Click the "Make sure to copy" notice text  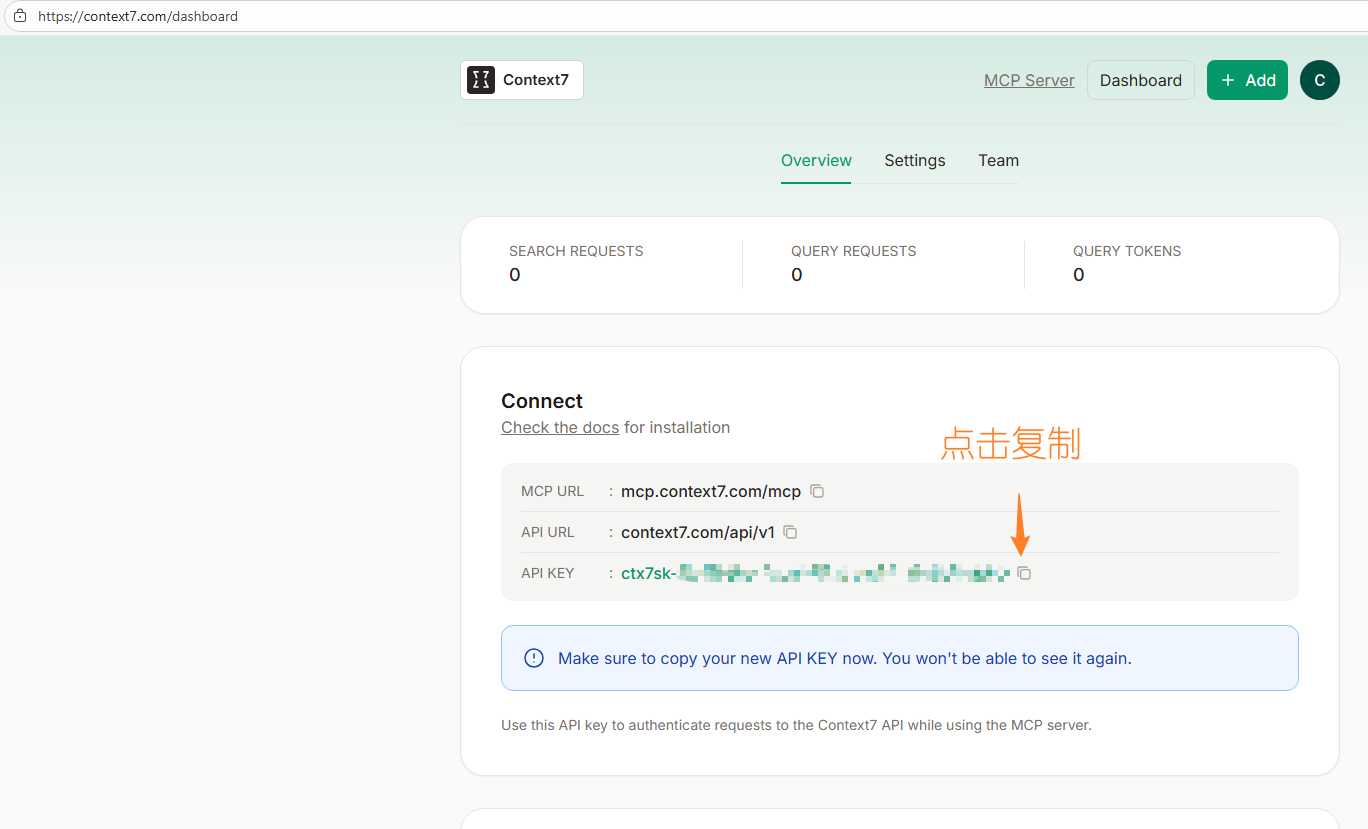(845, 658)
